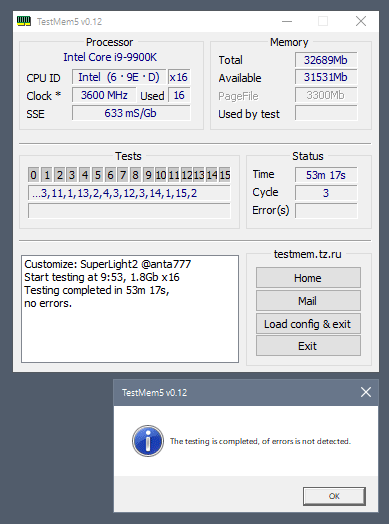Click the main window TestMem5 v0.12 title

69,21
